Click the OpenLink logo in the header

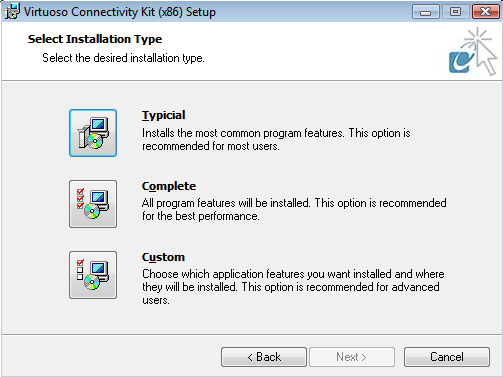click(473, 52)
